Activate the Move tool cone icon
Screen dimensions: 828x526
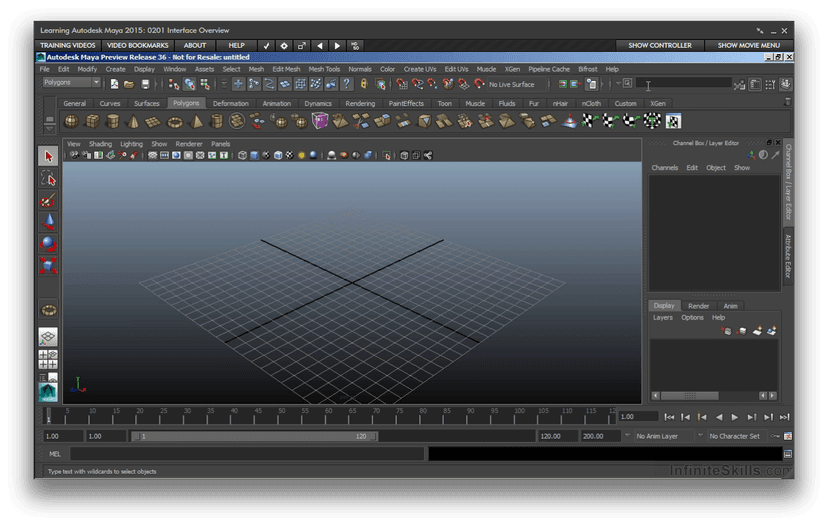(x=49, y=222)
